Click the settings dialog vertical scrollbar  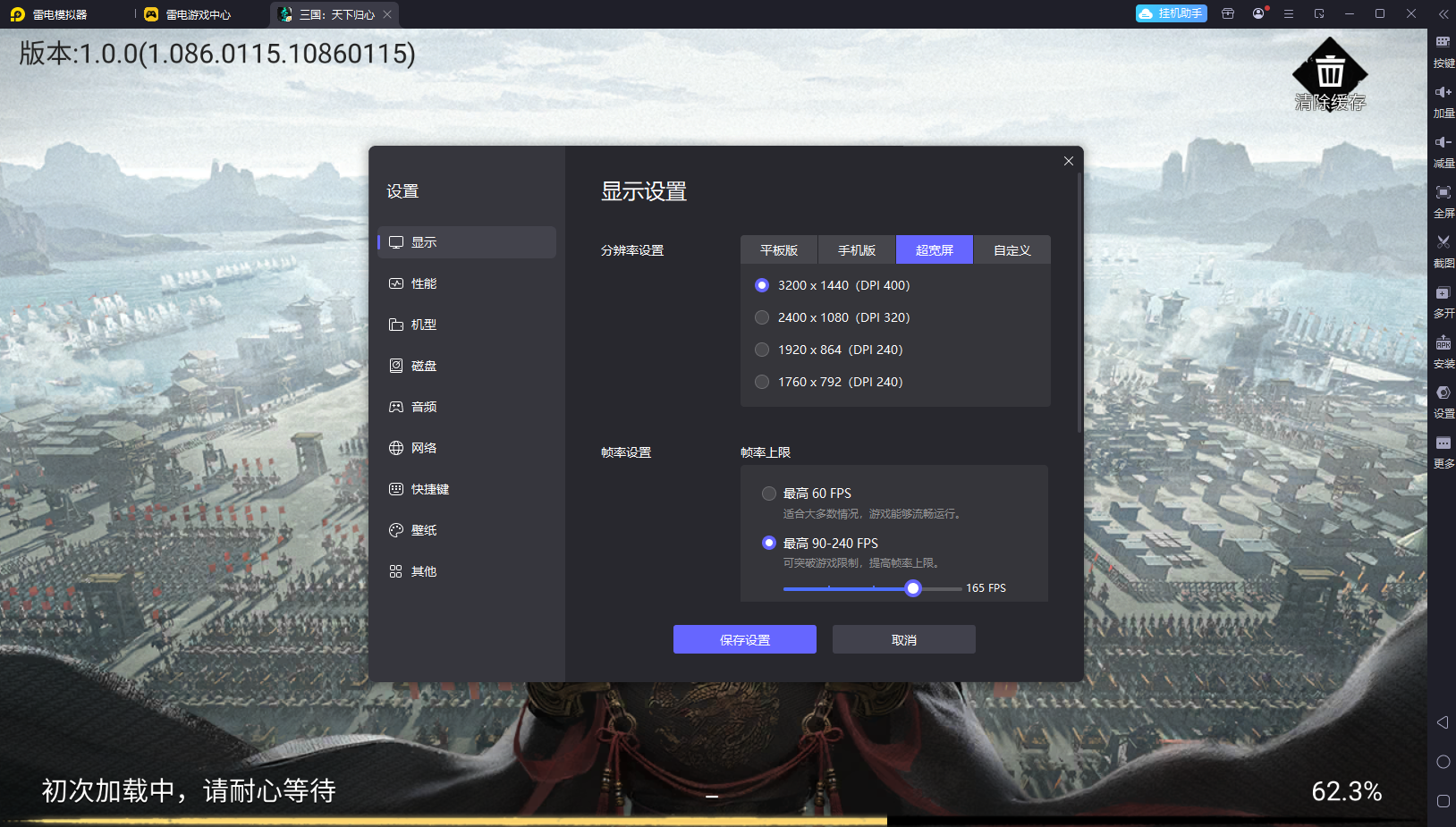point(1079,302)
